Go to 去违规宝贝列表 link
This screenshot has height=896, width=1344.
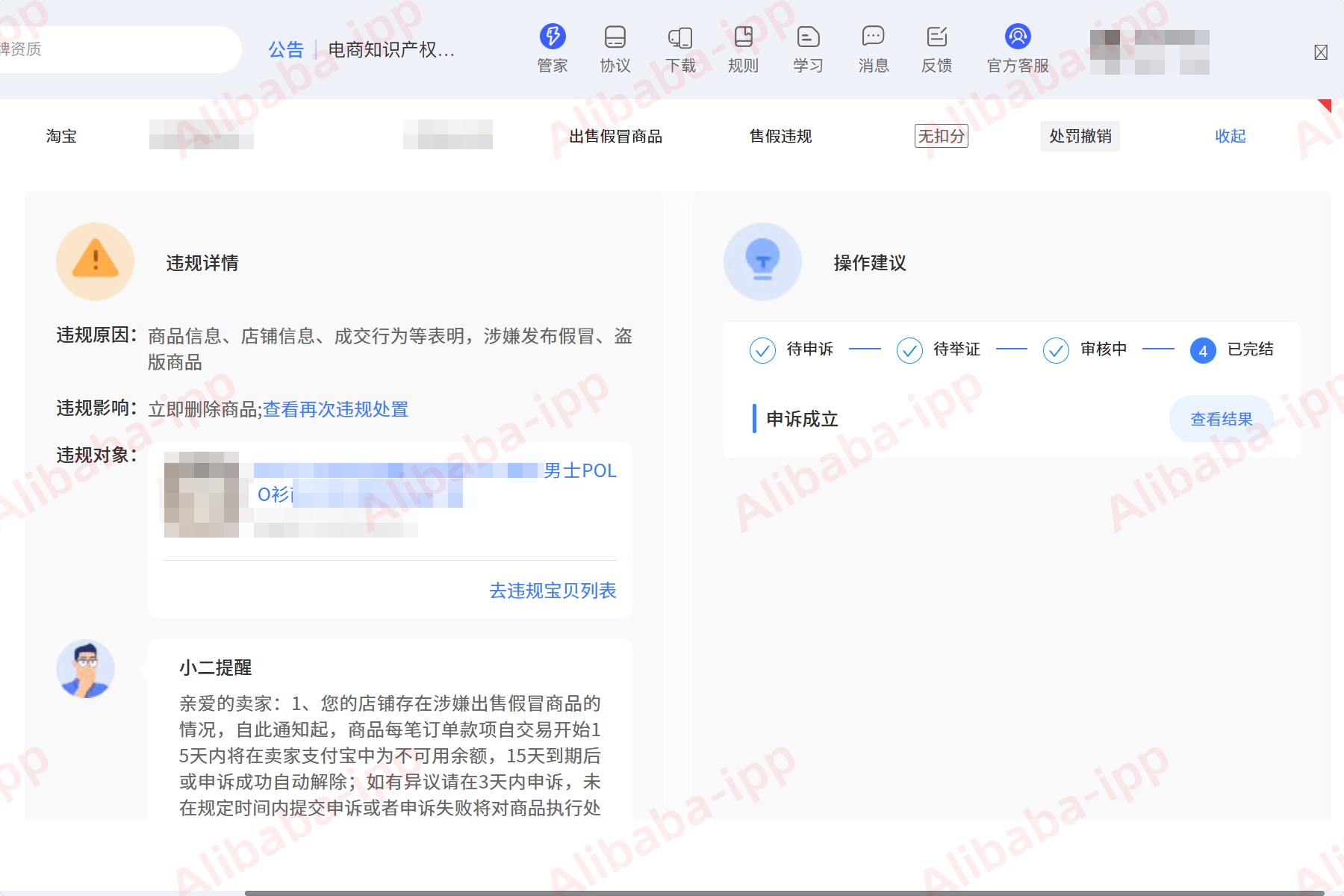[553, 591]
